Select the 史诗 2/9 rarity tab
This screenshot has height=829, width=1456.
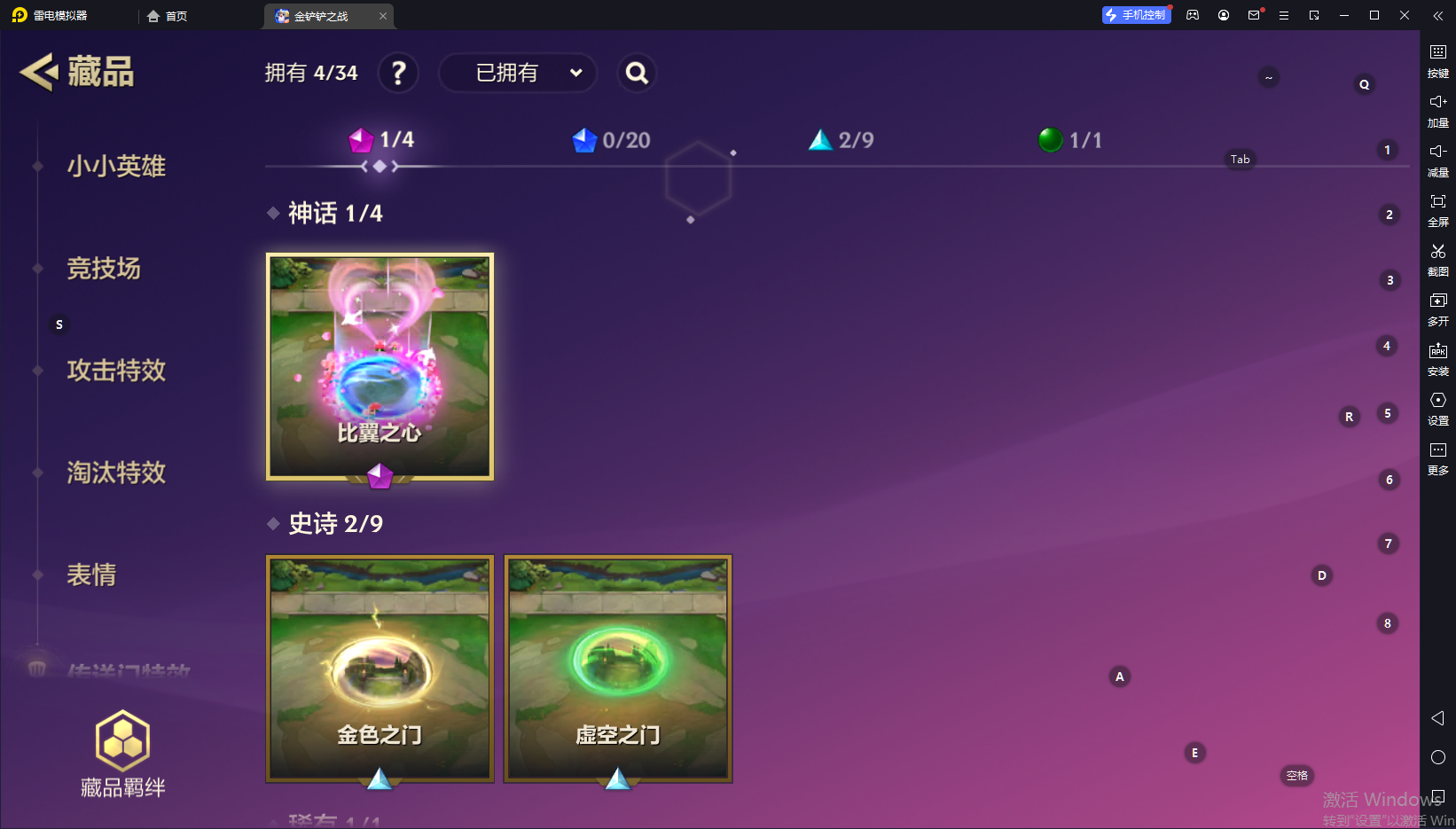click(x=841, y=140)
